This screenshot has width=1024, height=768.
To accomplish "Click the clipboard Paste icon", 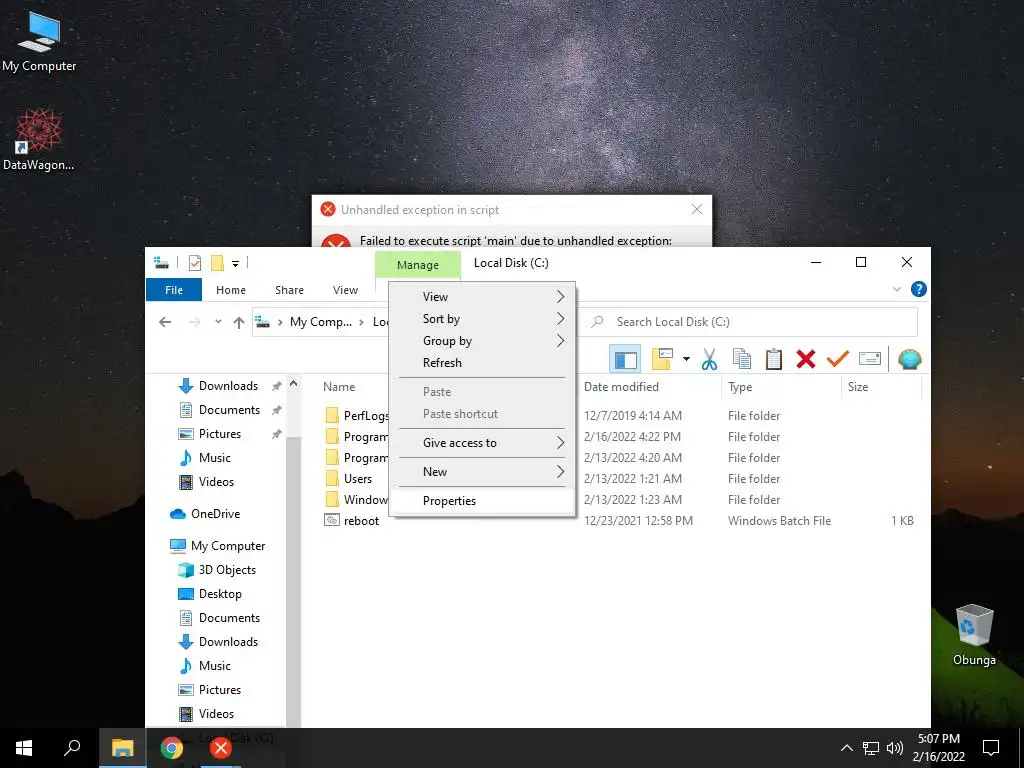I will click(774, 359).
